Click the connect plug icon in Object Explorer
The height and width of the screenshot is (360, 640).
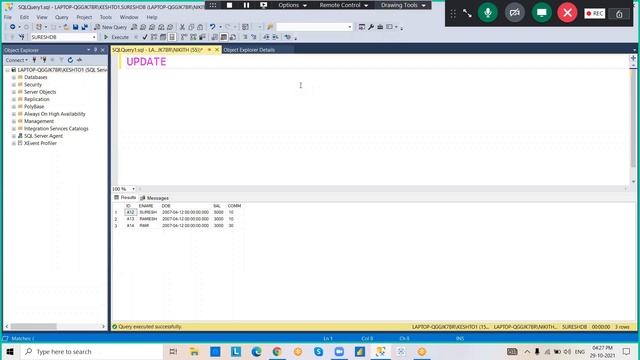[x=34, y=60]
